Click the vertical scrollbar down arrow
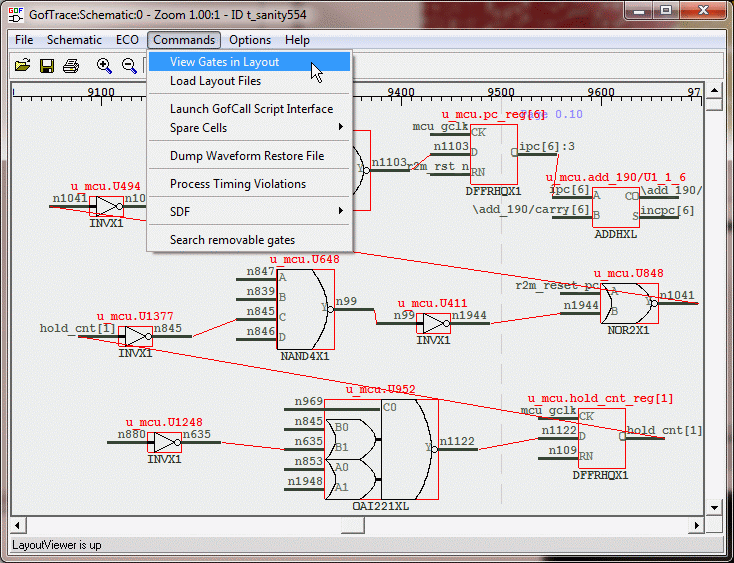This screenshot has width=734, height=563. pos(714,509)
